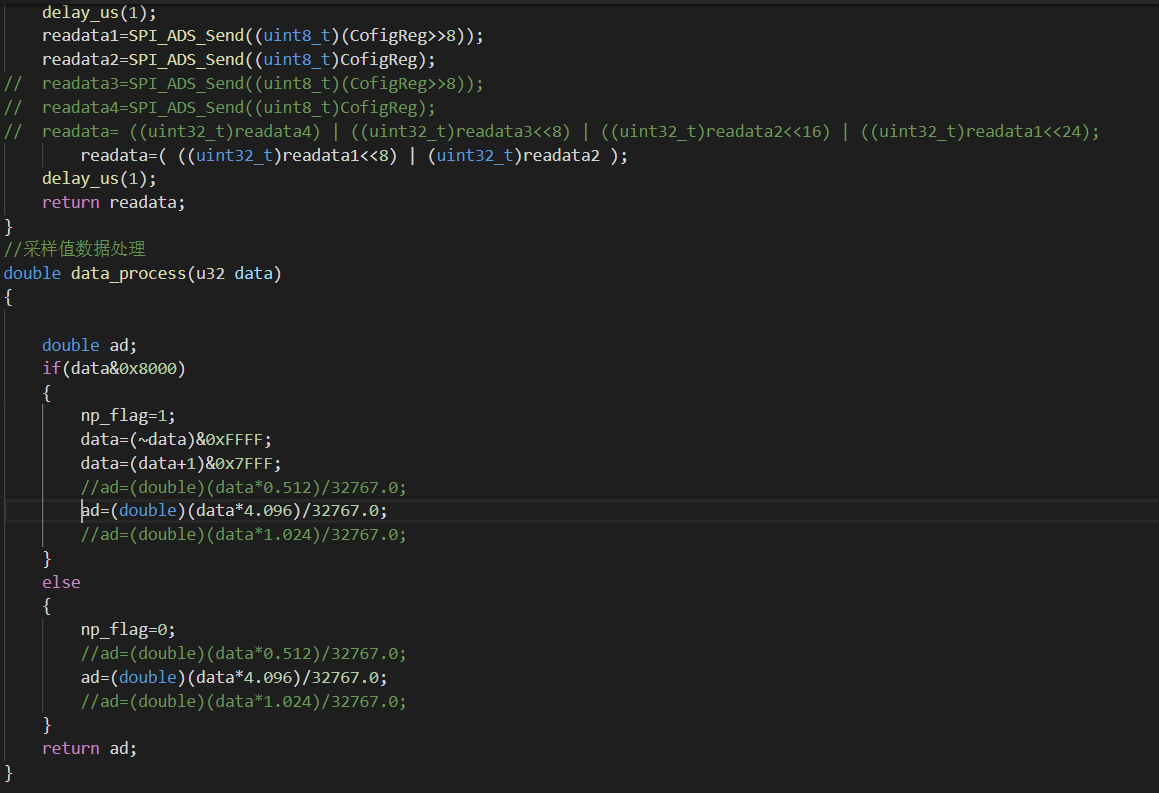
Task: Click the active 'readata=( ((uint32_t)readata1<<8)' line
Action: [354, 156]
